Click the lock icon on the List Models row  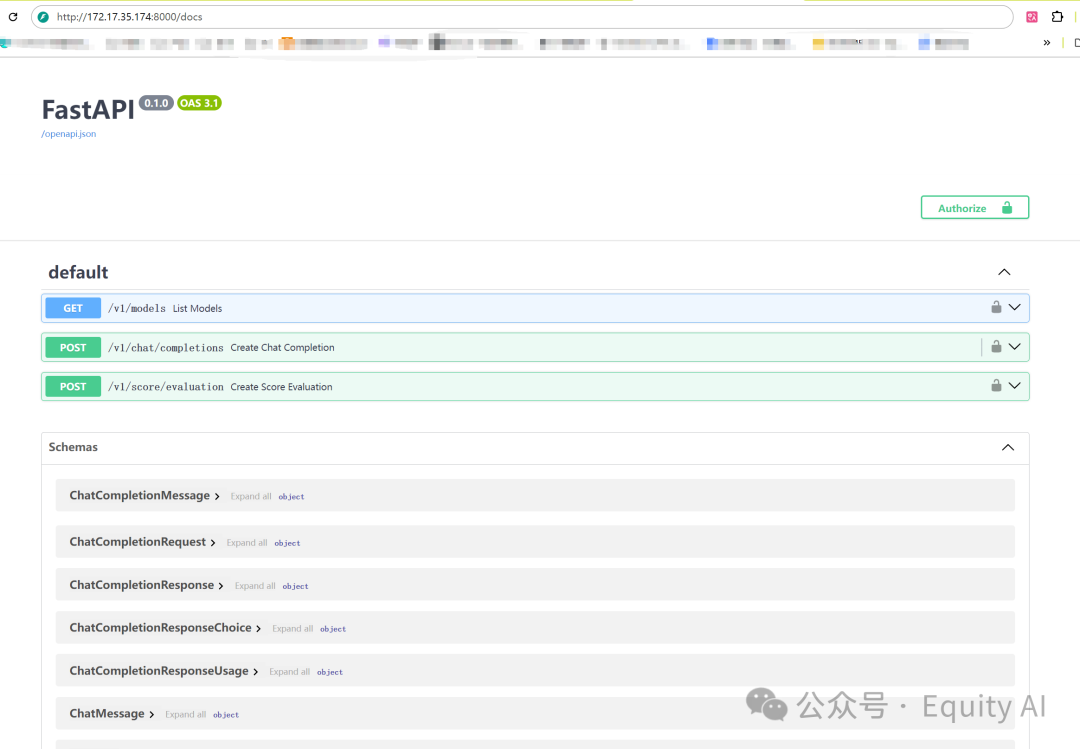tap(996, 307)
